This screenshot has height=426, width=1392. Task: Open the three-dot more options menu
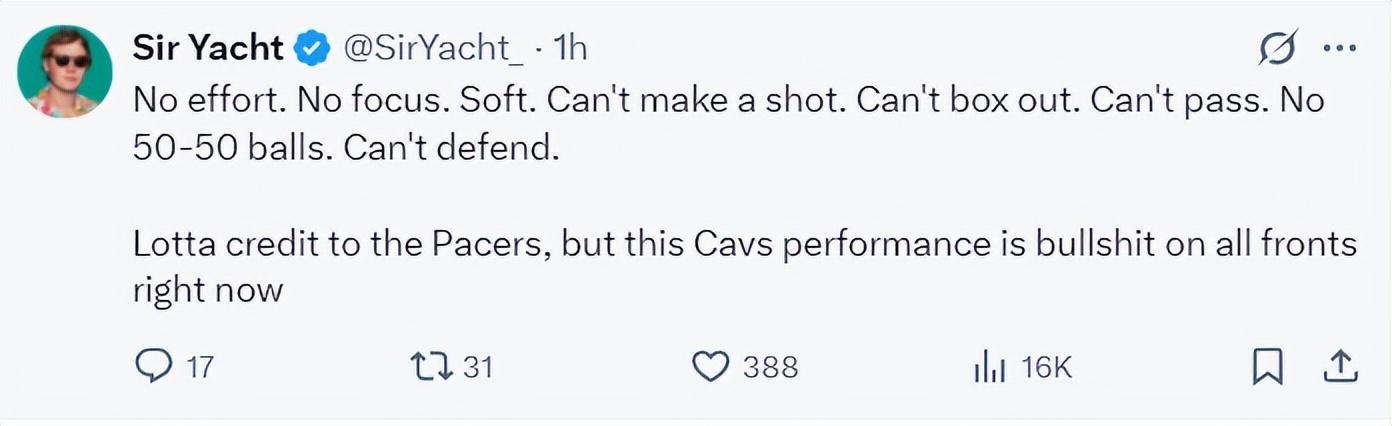pos(1338,49)
